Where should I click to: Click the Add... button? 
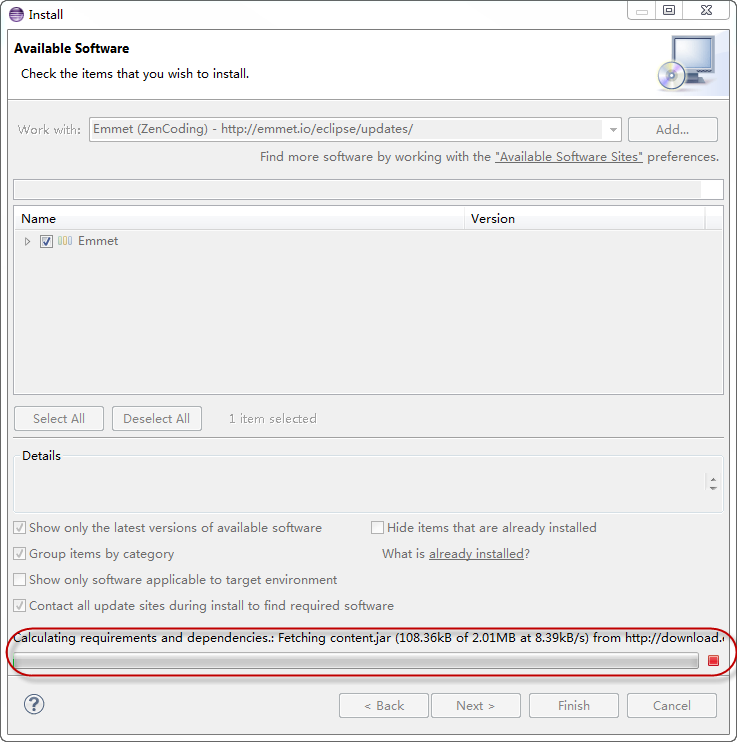(673, 129)
